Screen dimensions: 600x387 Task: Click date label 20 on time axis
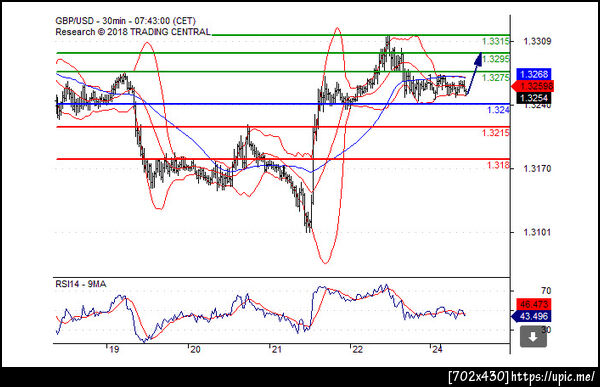pos(195,349)
